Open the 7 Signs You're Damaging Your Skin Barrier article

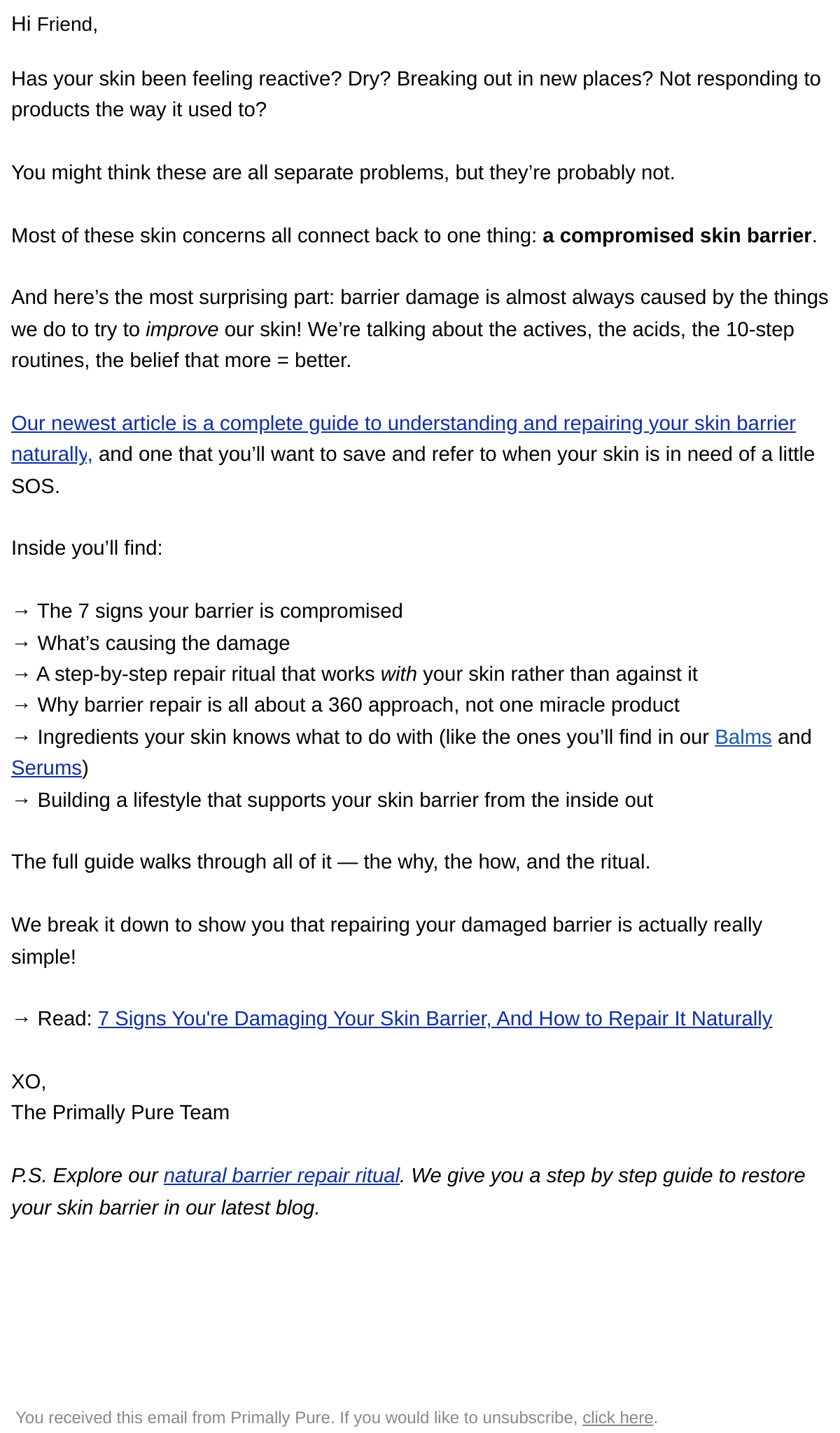coord(435,1019)
